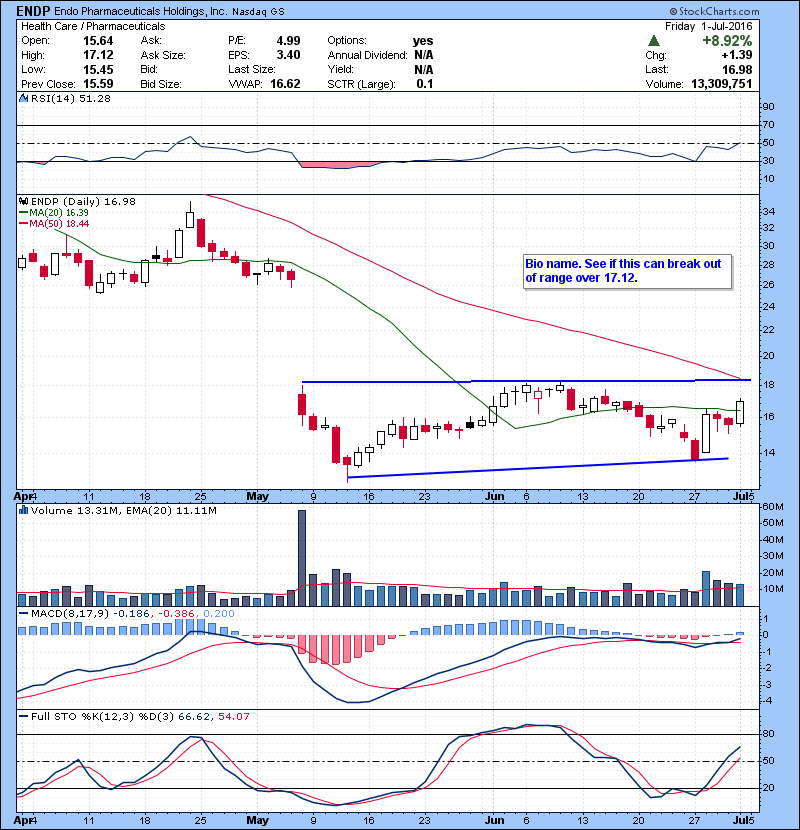
Task: Click the Chg value +1.39
Action: click(736, 55)
